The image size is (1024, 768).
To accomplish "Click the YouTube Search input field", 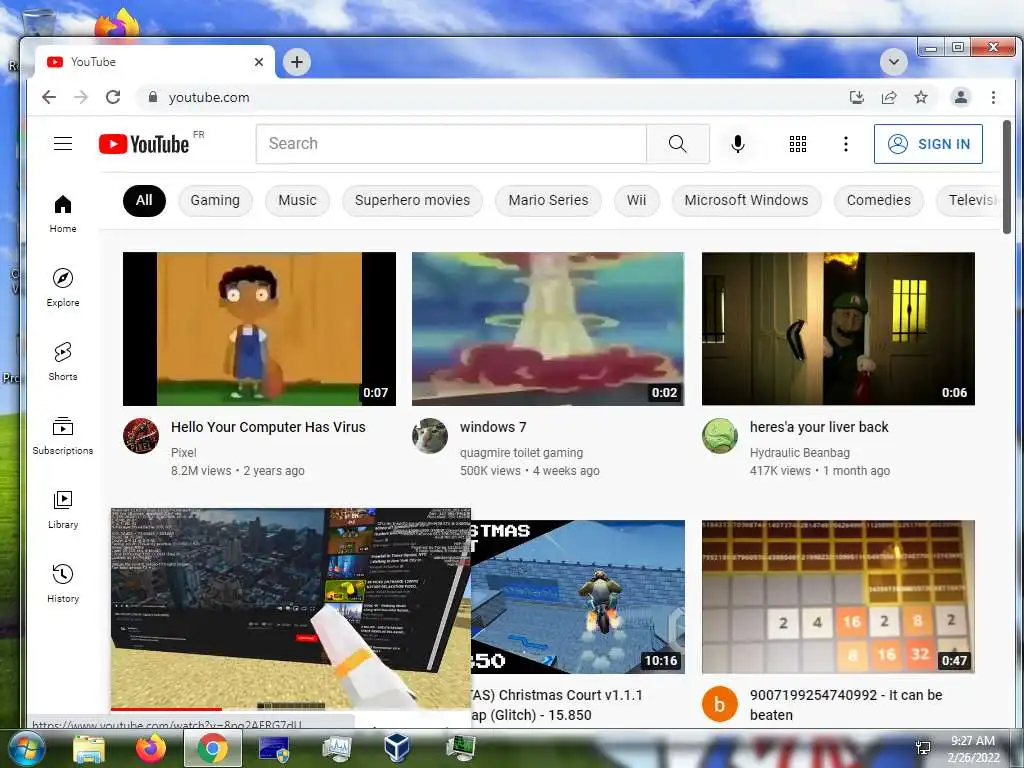I will [451, 144].
